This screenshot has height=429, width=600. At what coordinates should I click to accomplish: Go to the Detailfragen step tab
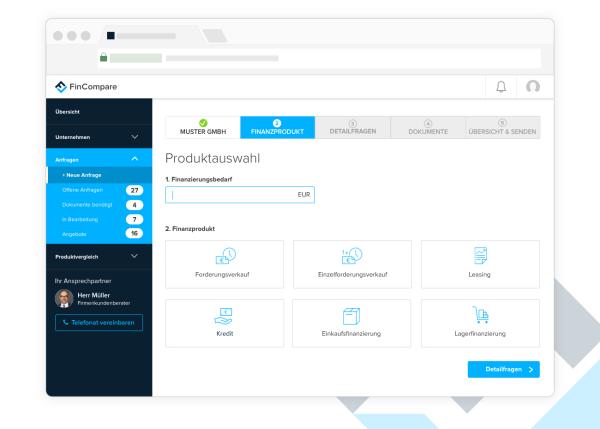[x=353, y=127]
